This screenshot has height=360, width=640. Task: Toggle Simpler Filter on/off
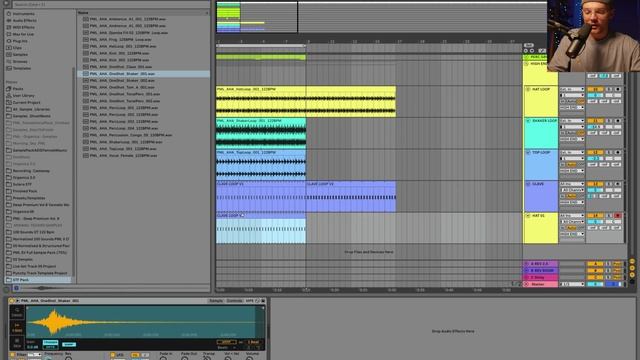click(x=12, y=355)
